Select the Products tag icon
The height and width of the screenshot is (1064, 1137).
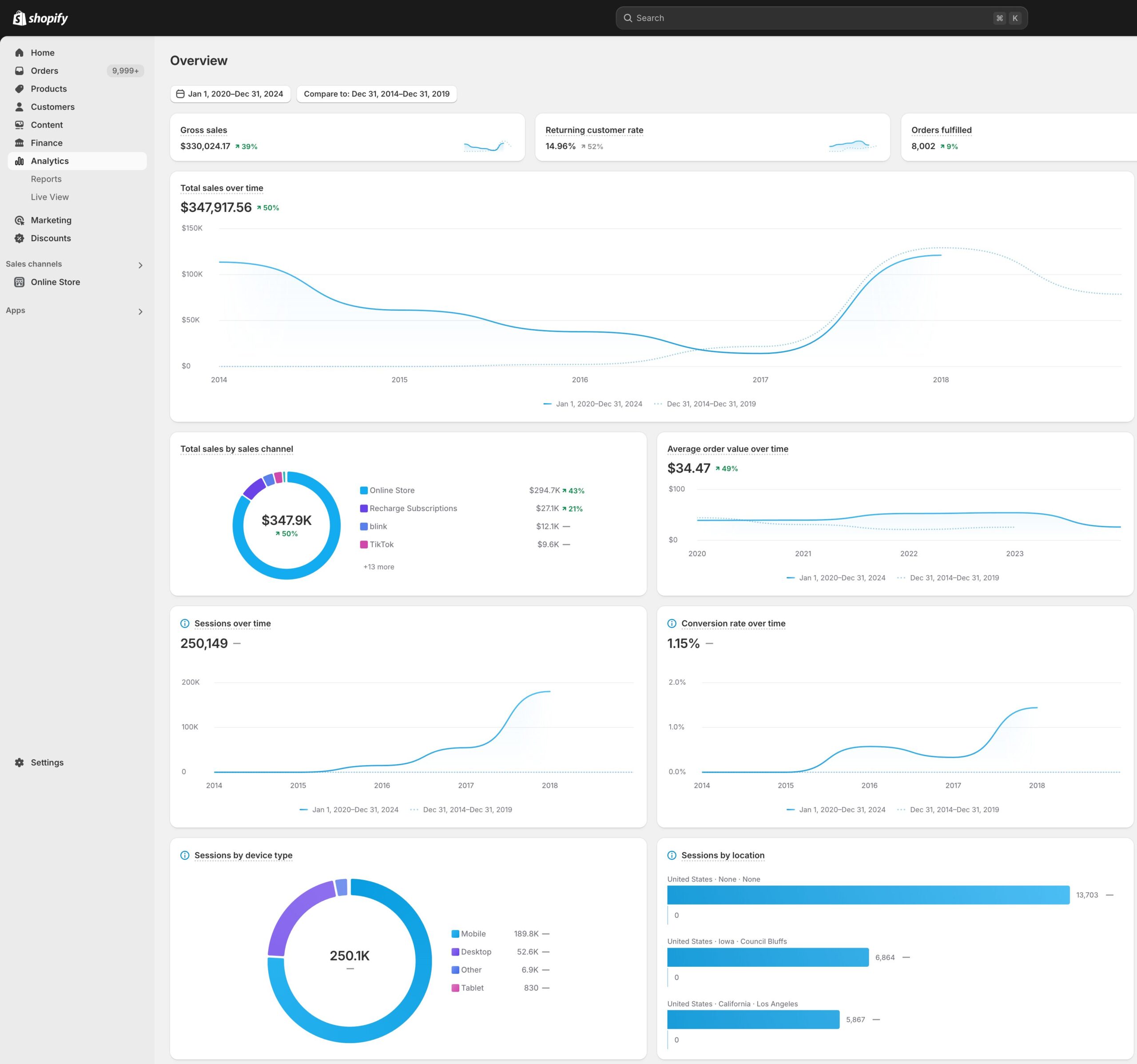point(20,89)
